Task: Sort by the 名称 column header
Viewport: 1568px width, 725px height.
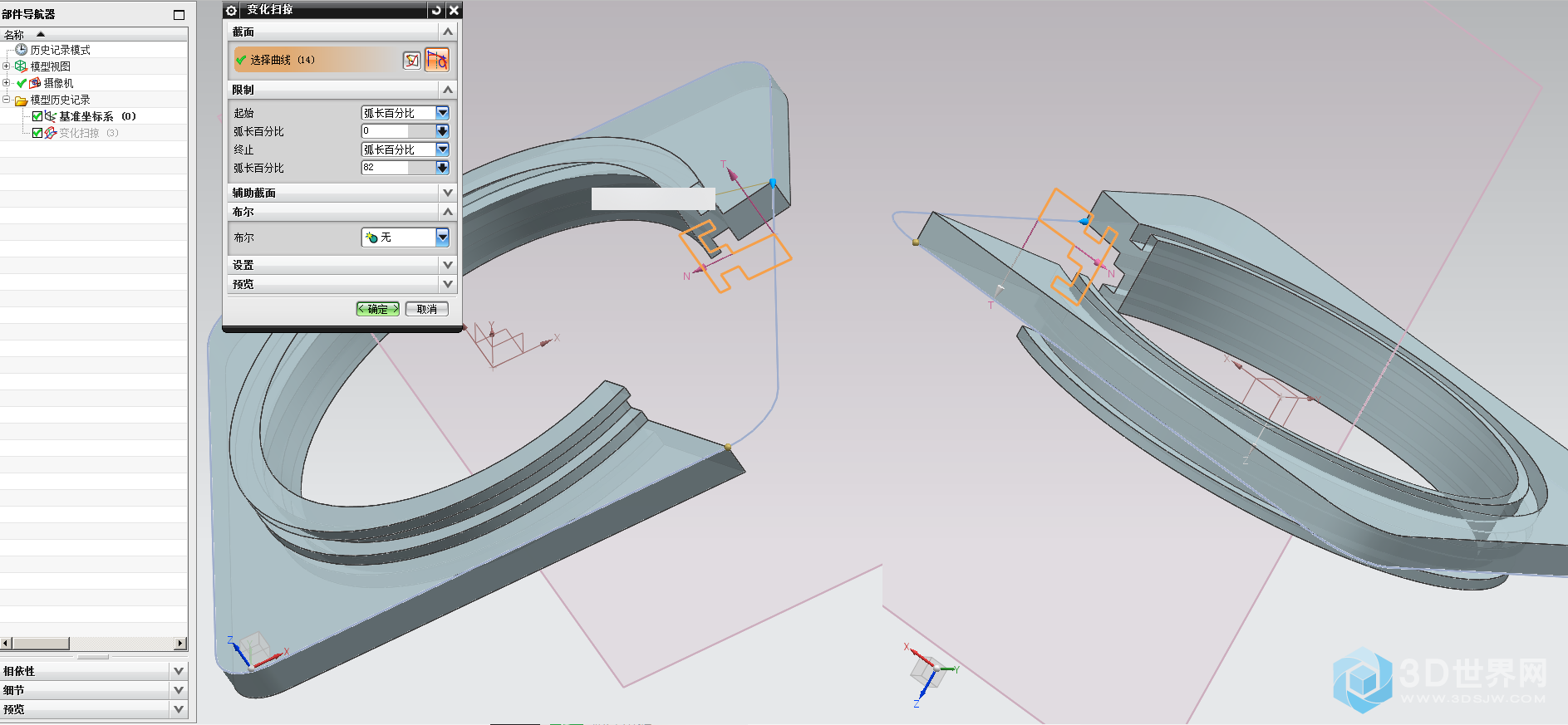Action: tap(94, 34)
